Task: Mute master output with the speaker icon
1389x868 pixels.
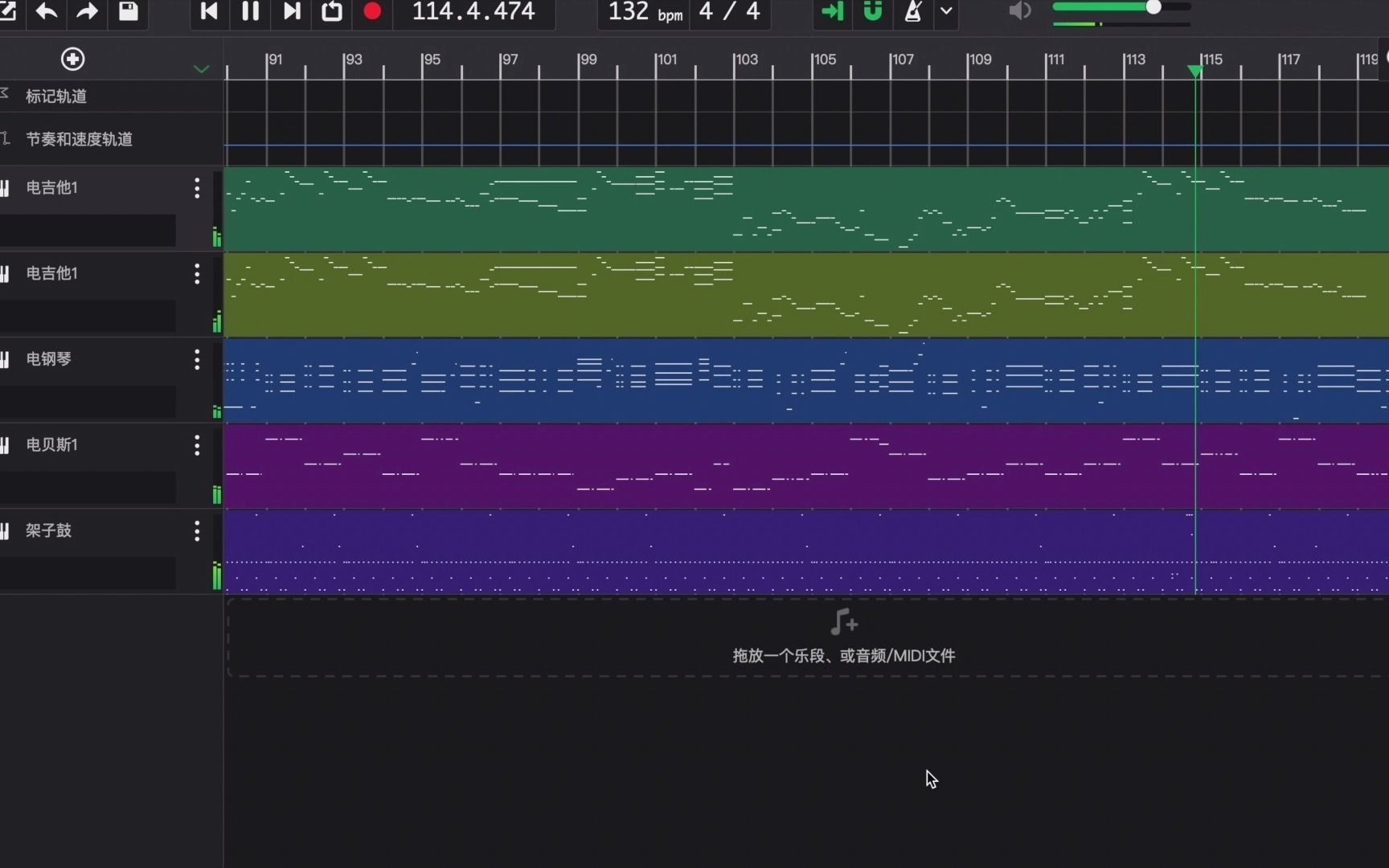Action: (1020, 11)
